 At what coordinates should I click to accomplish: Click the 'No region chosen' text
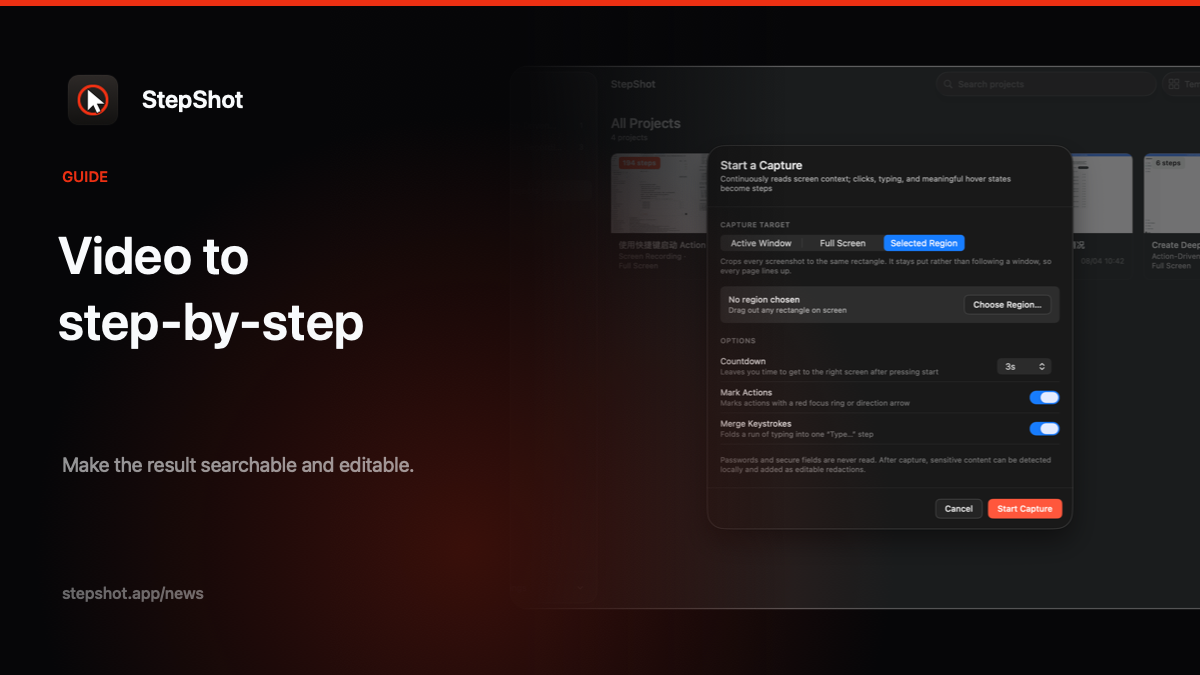(x=764, y=299)
